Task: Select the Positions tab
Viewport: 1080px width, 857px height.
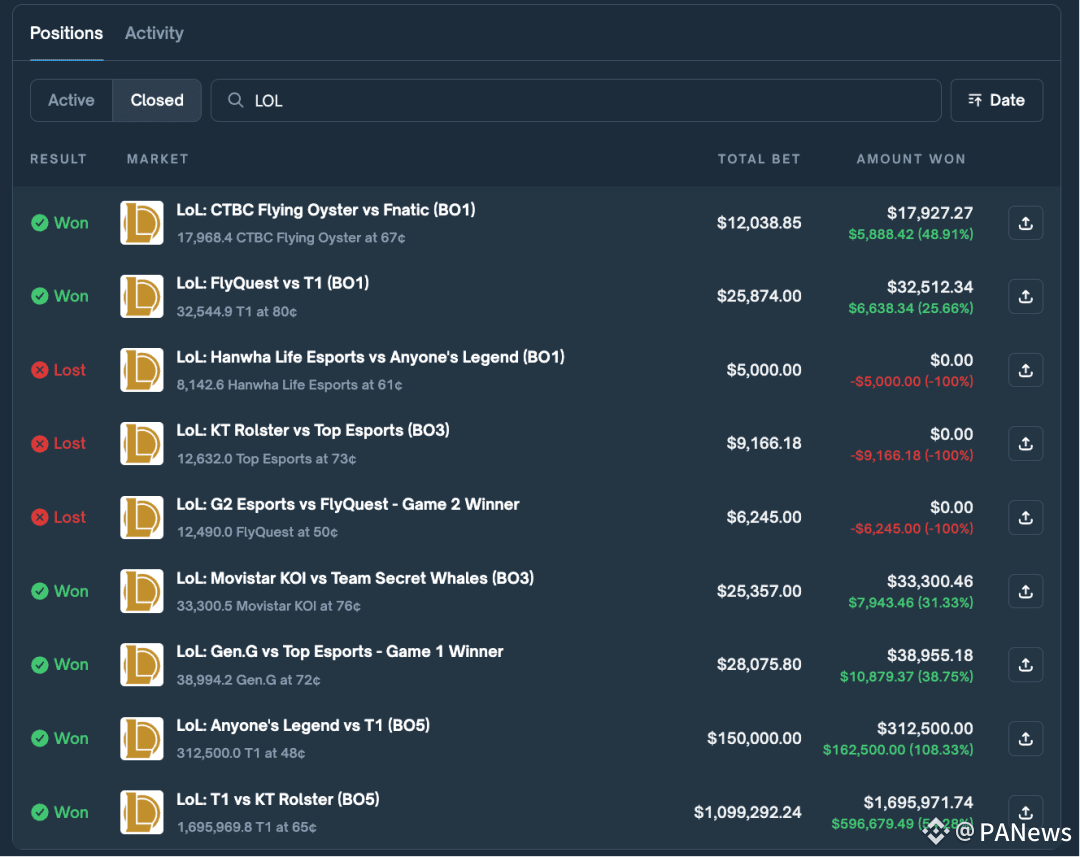Action: click(x=66, y=33)
